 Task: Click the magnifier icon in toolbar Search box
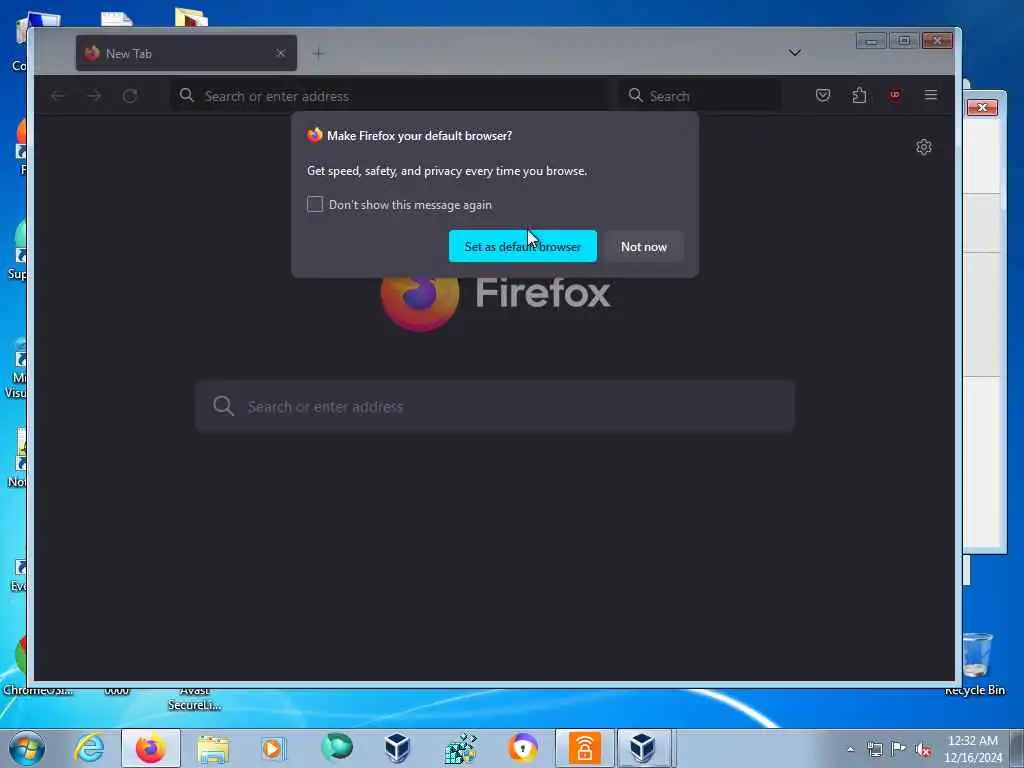tap(635, 95)
